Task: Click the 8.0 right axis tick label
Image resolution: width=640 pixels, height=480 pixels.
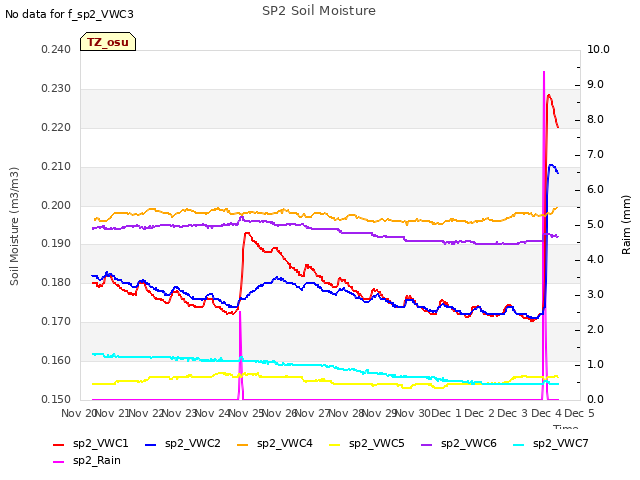Action: (596, 120)
